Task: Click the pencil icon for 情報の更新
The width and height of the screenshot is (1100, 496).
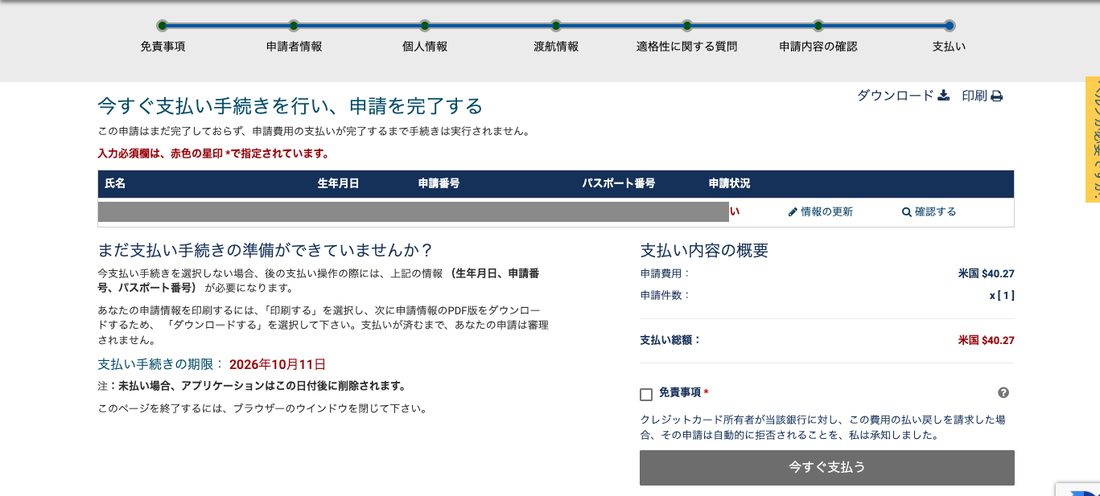Action: tap(793, 212)
